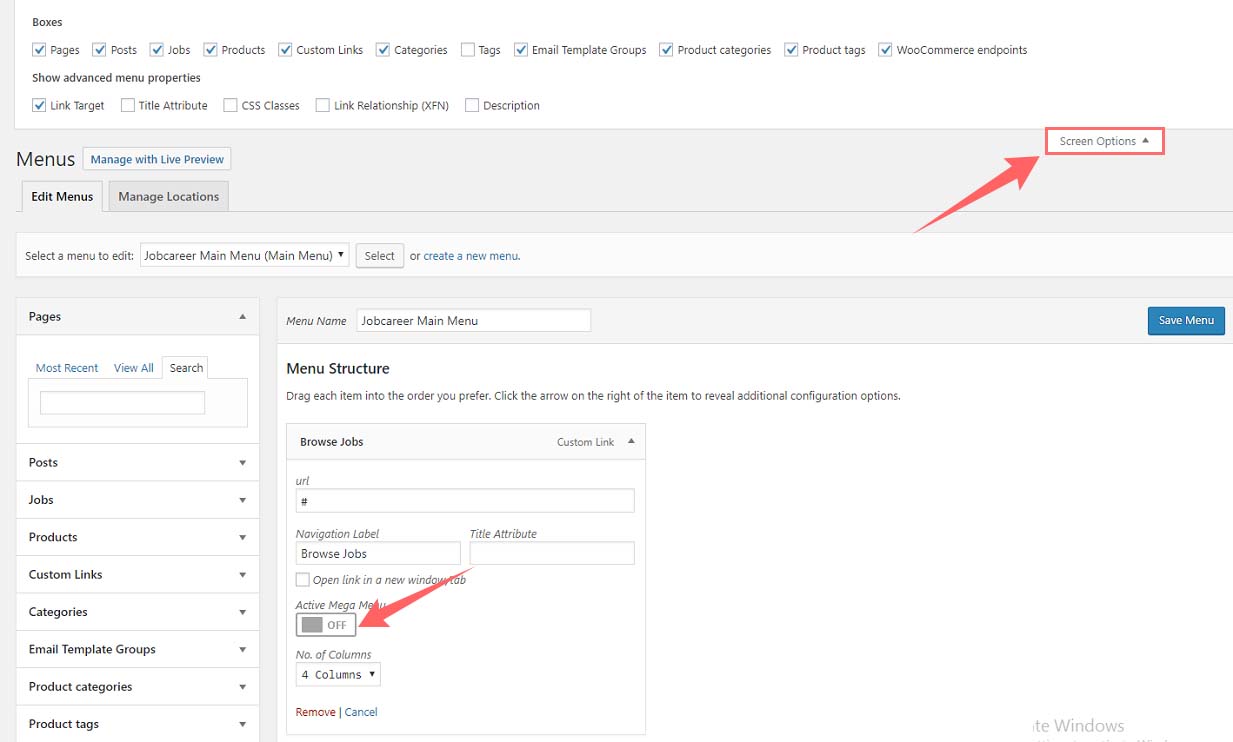Collapse the Pages panel arrow
Image resolution: width=1233 pixels, height=742 pixels.
tap(242, 317)
